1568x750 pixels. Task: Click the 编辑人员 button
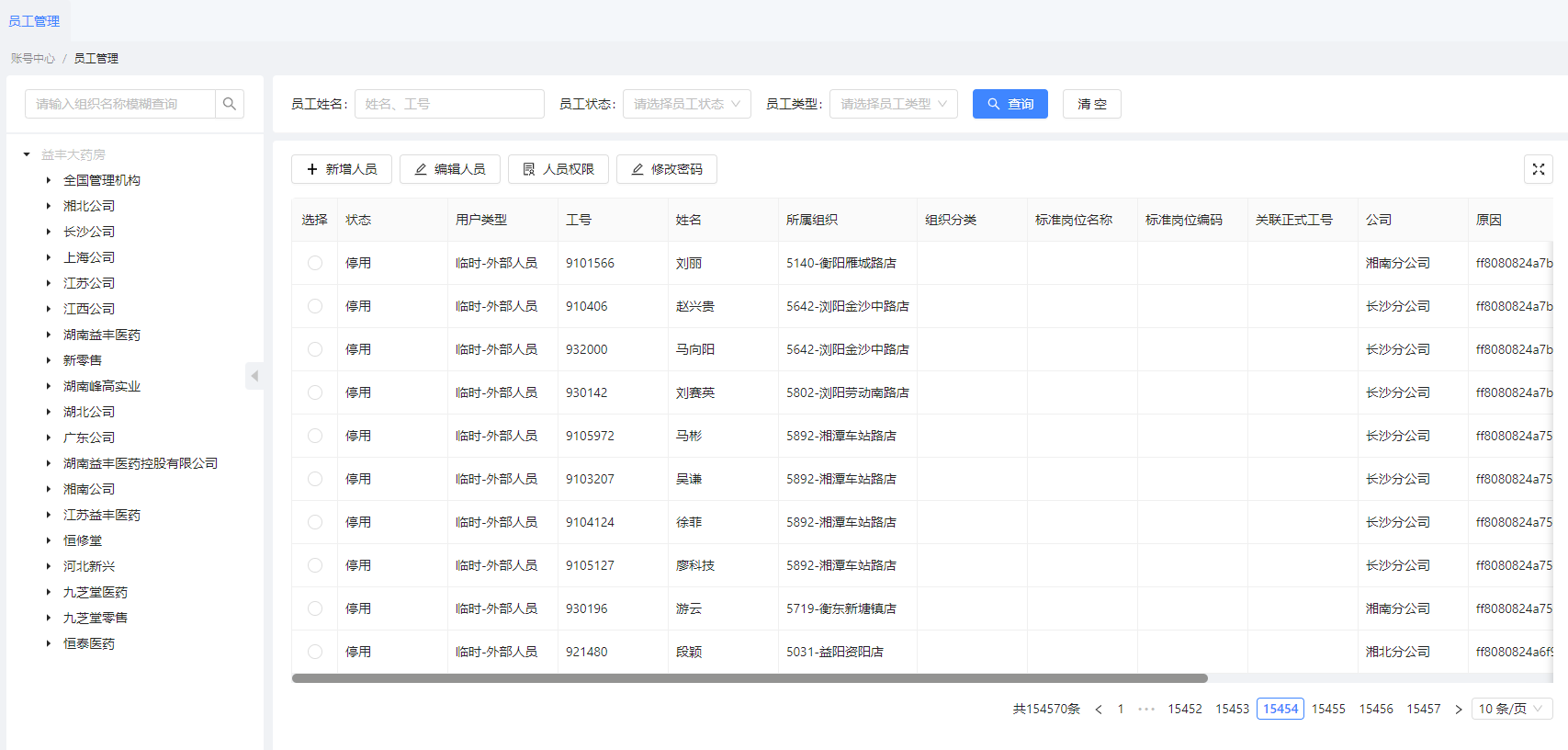[450, 169]
